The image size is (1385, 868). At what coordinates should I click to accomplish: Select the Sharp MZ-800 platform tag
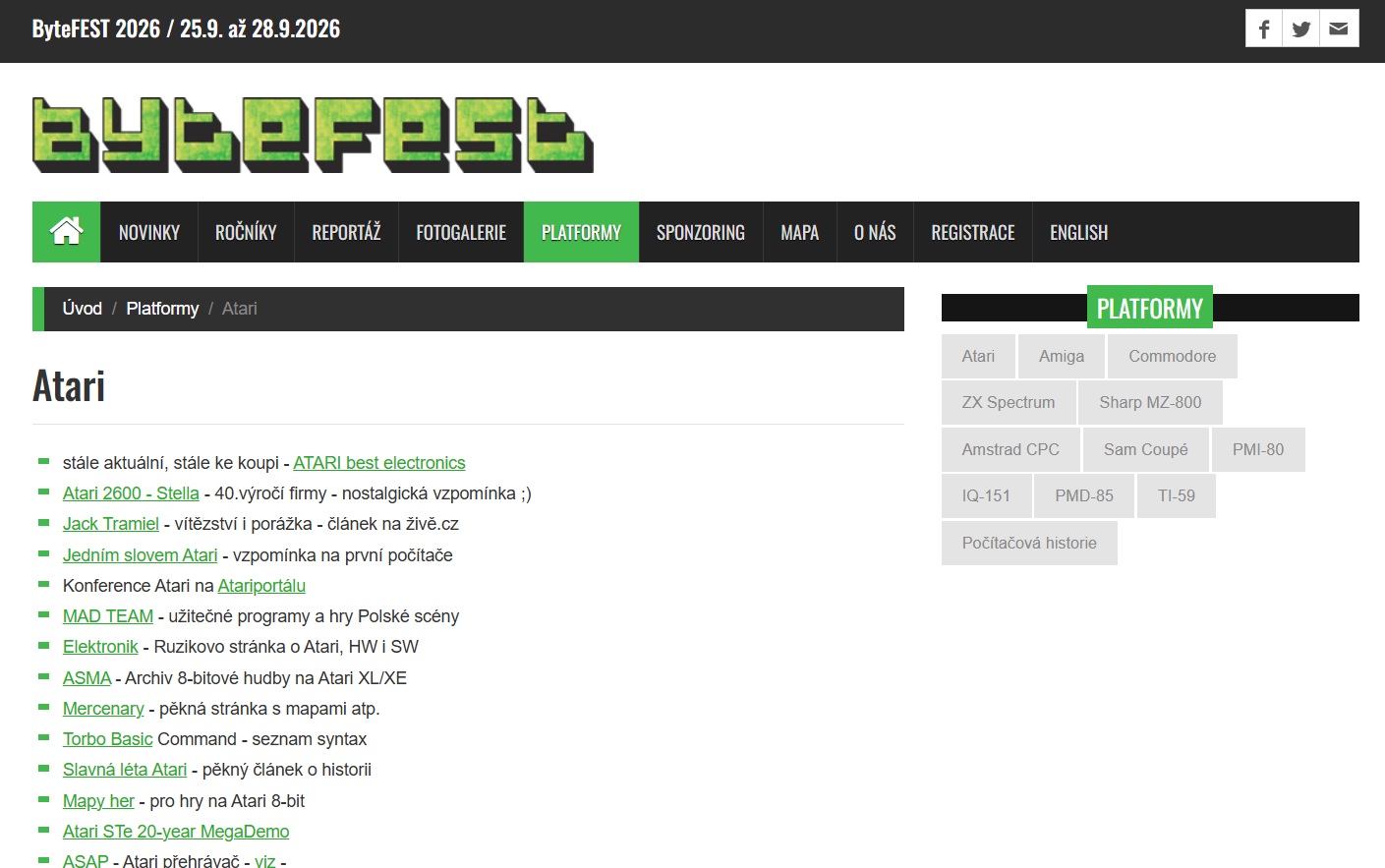(1150, 402)
